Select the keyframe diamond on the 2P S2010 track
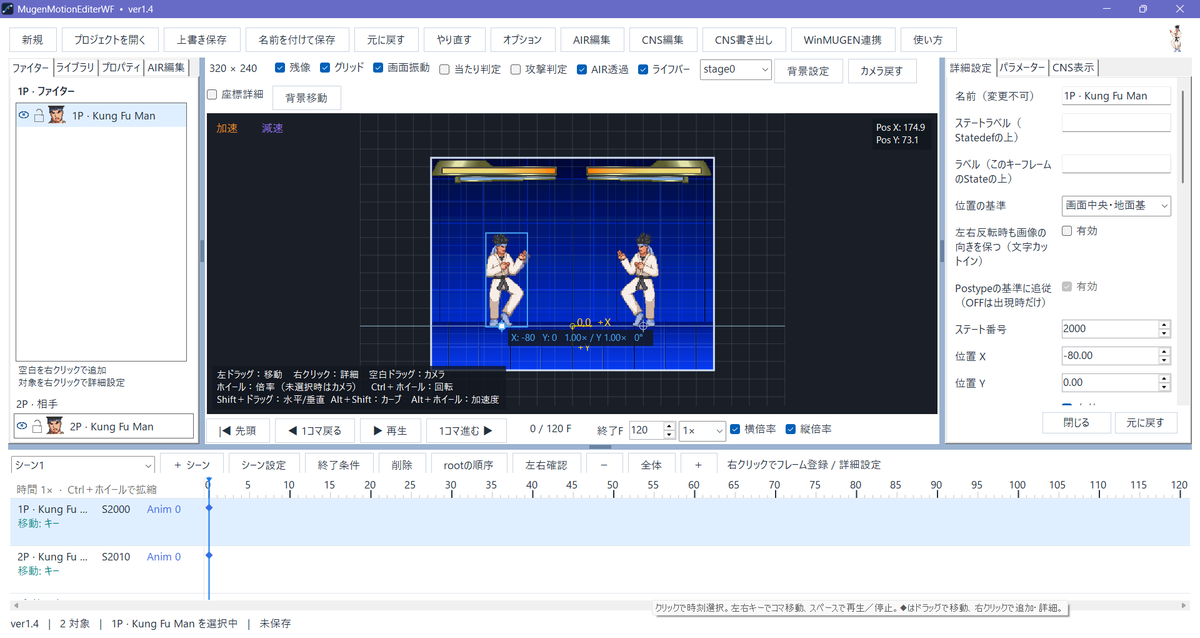Viewport: 1200px width, 638px height. point(209,556)
